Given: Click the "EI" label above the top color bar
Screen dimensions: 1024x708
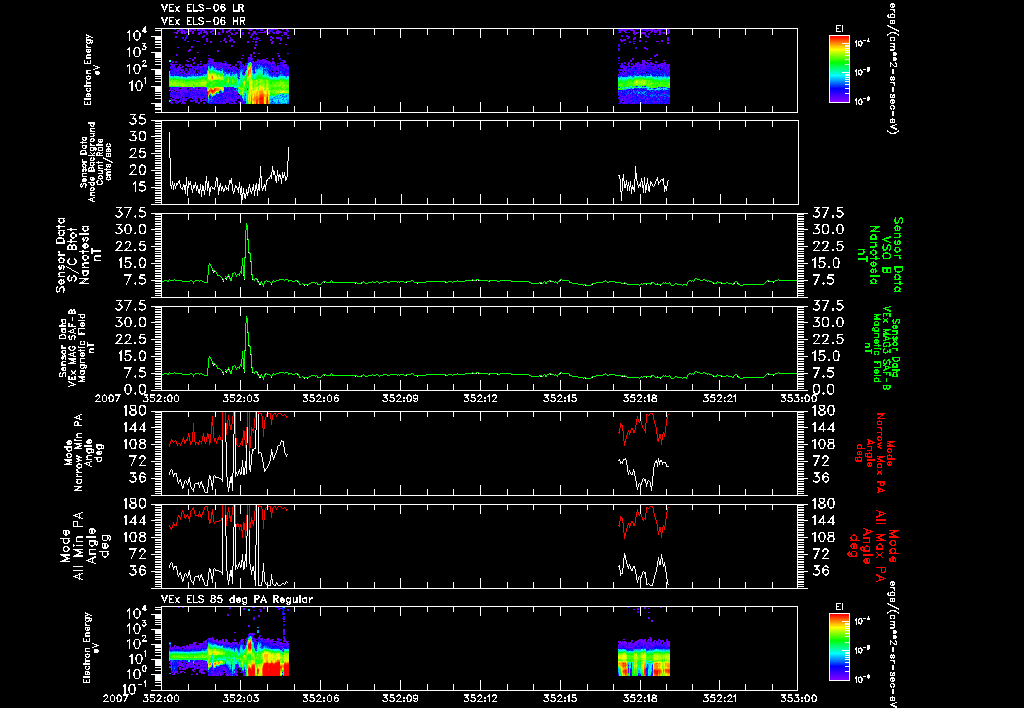Looking at the screenshot, I should 839,28.
